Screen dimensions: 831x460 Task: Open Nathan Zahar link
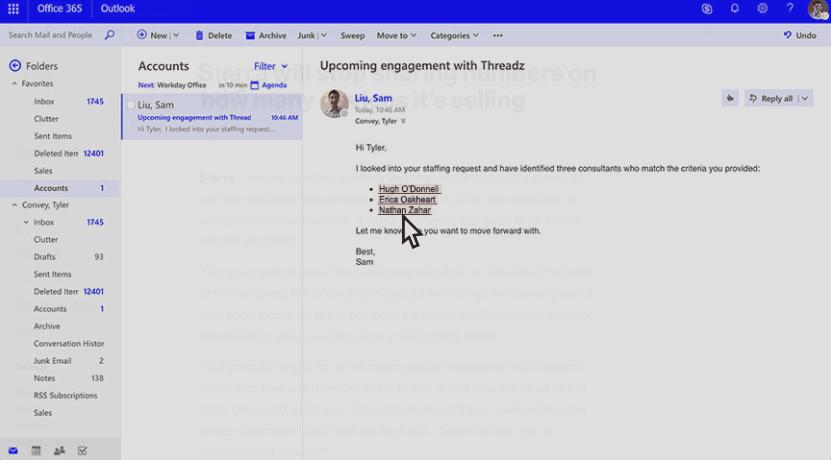pyautogui.click(x=404, y=210)
